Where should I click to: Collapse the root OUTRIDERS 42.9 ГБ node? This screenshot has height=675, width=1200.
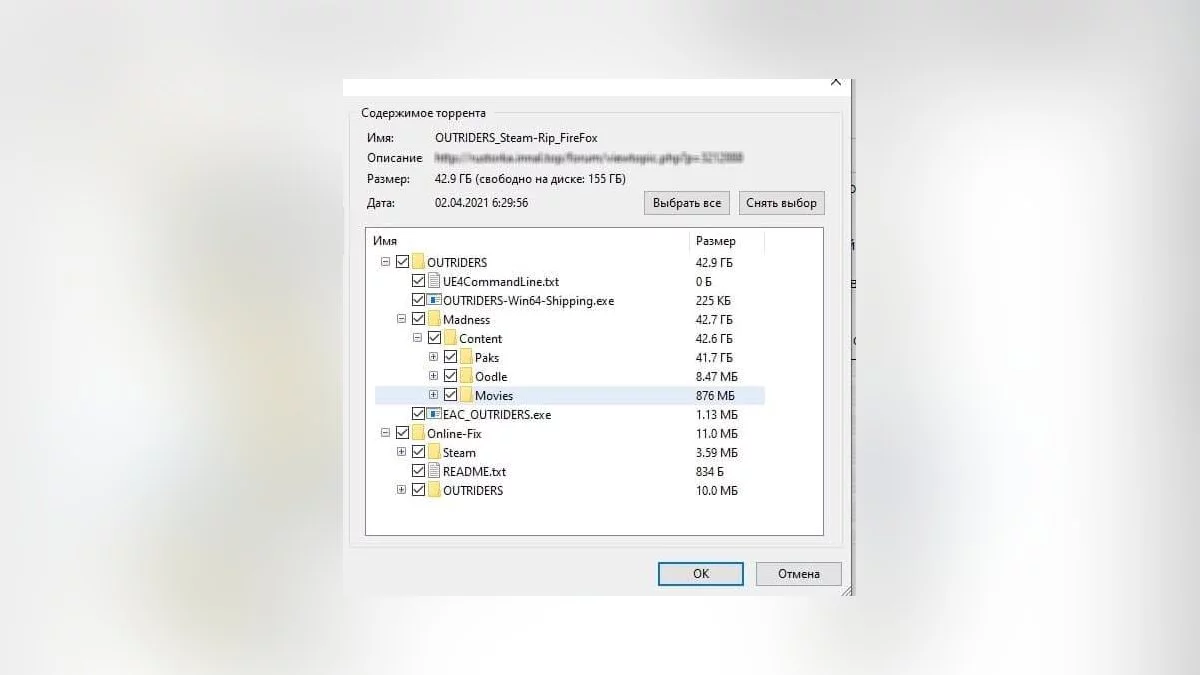point(386,262)
